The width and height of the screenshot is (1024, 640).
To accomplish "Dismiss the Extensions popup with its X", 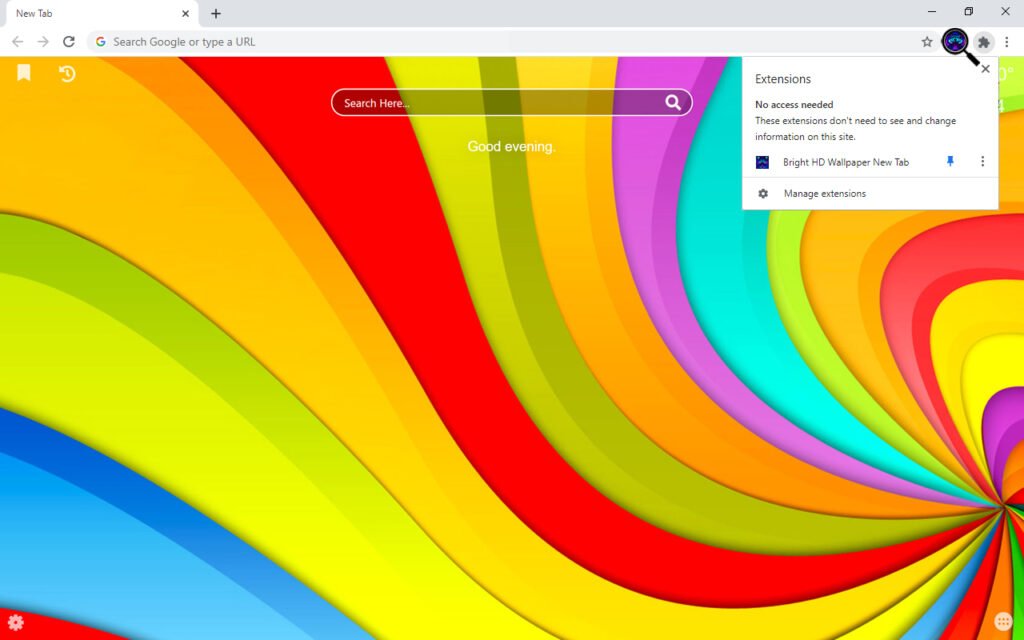I will pos(985,68).
